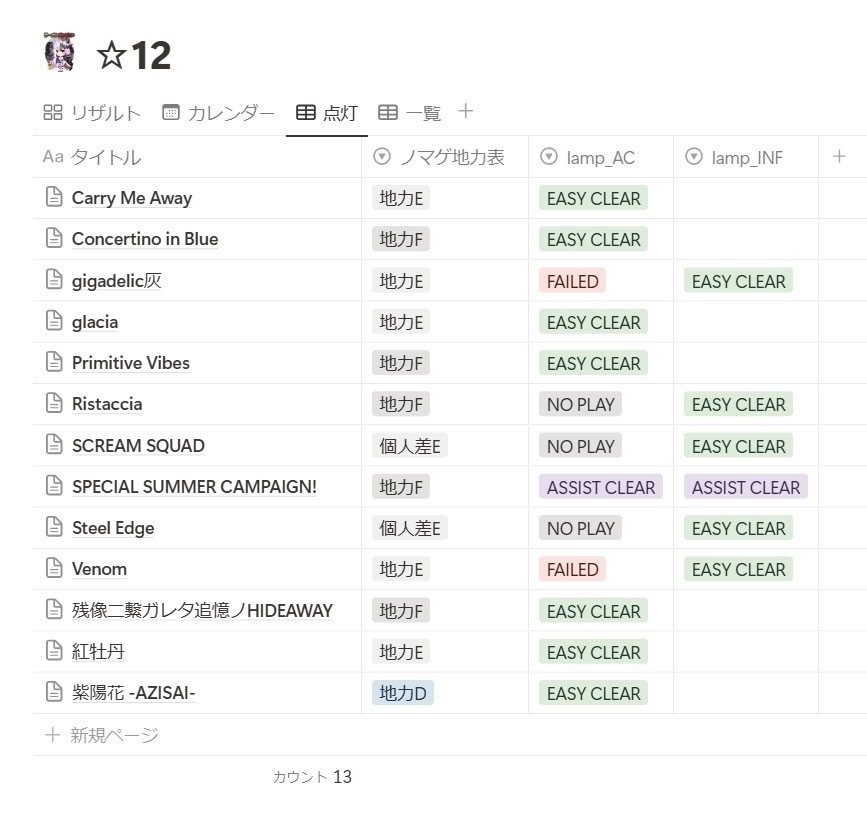The image size is (867, 816).
Task: Open the Primitive Vibes page
Action: coord(131,363)
